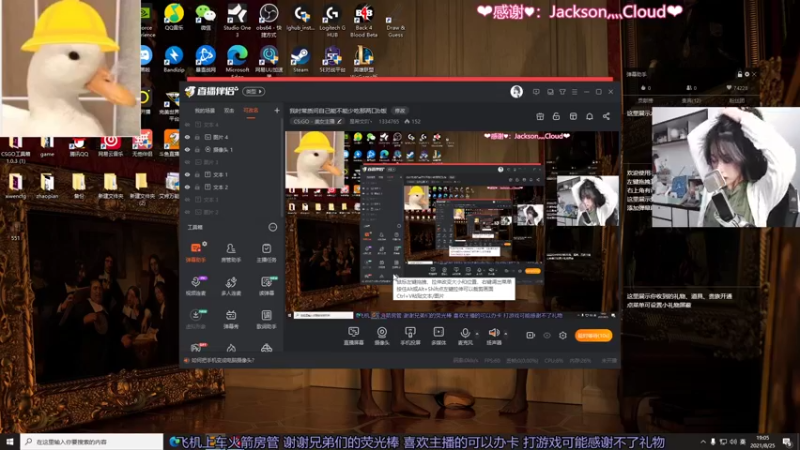Select second tab in 弹幕助手 window
This screenshot has width=800, height=450.
tap(691, 101)
